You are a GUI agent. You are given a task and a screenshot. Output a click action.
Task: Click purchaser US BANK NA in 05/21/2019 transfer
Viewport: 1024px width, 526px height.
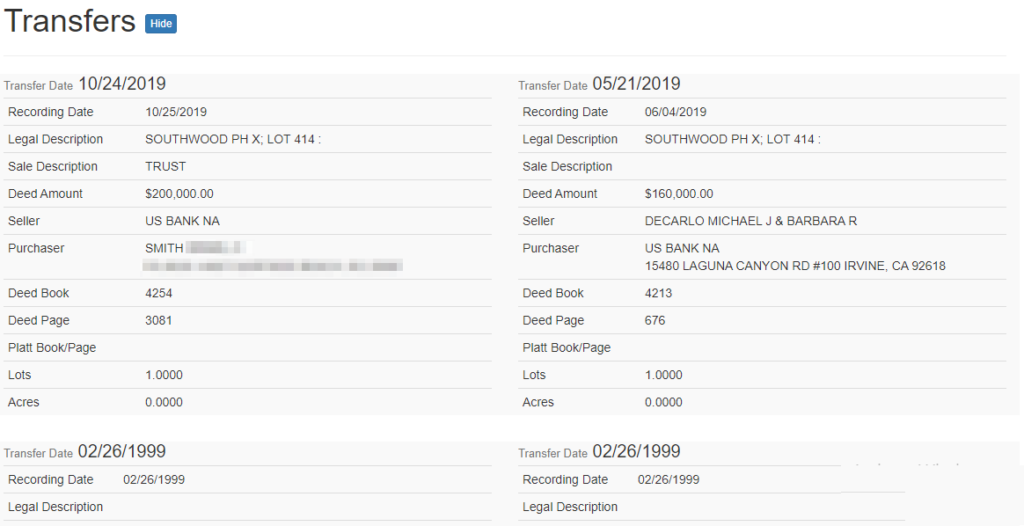[x=681, y=248]
